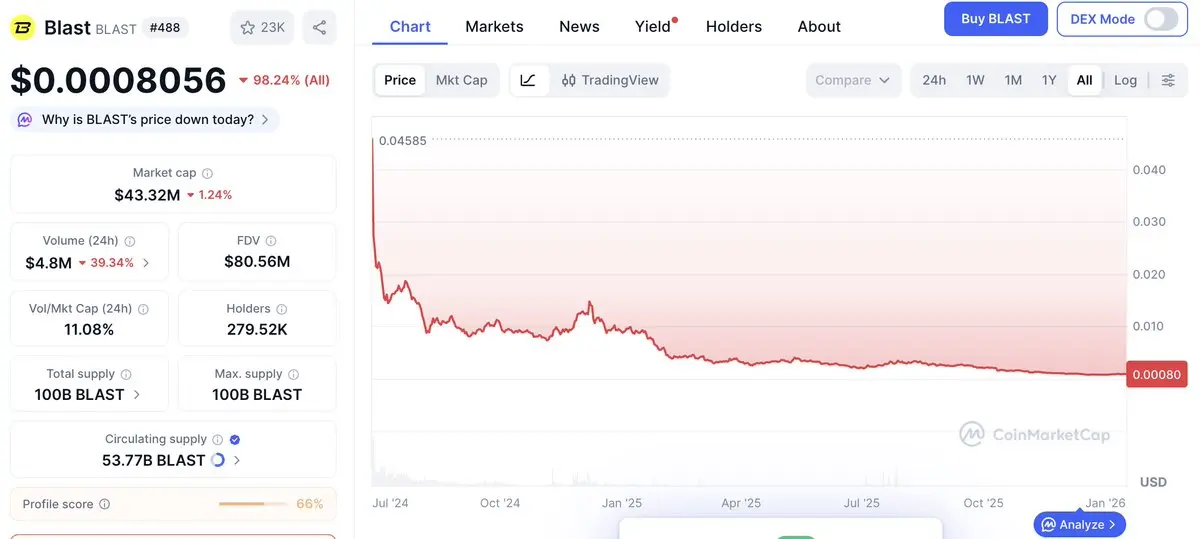Click the share icon button
1200x539 pixels.
click(x=319, y=27)
